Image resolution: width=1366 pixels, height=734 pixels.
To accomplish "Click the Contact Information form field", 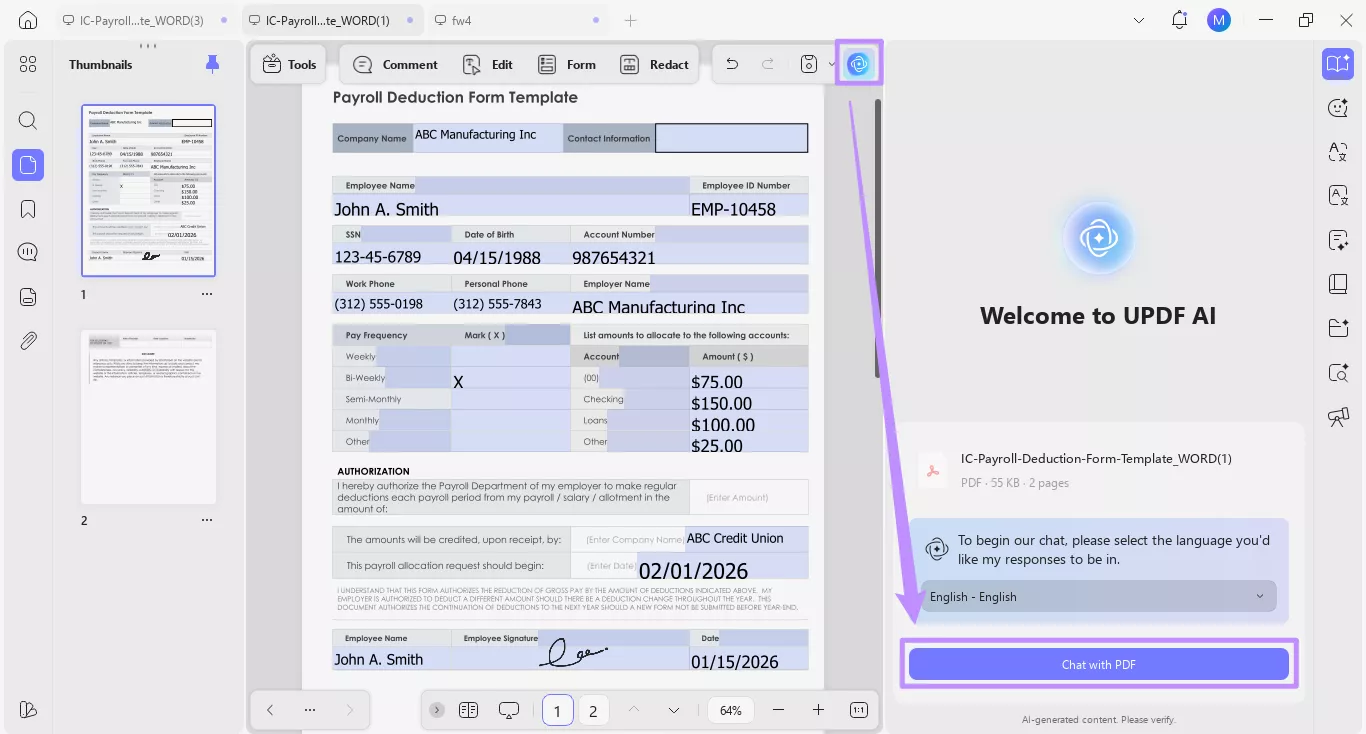I will point(731,138).
